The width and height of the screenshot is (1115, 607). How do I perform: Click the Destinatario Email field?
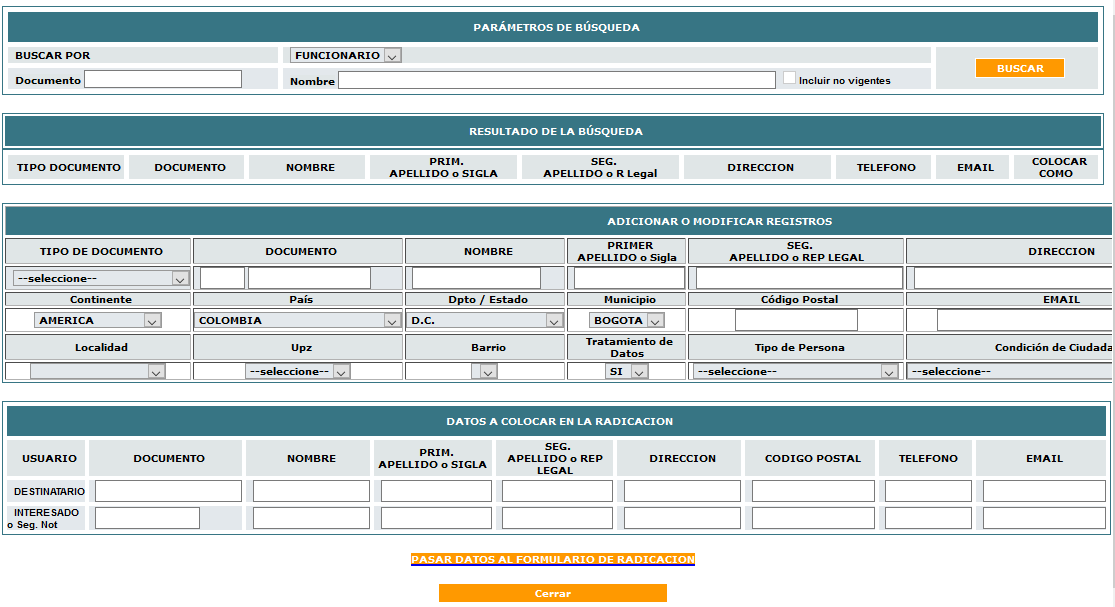1045,491
